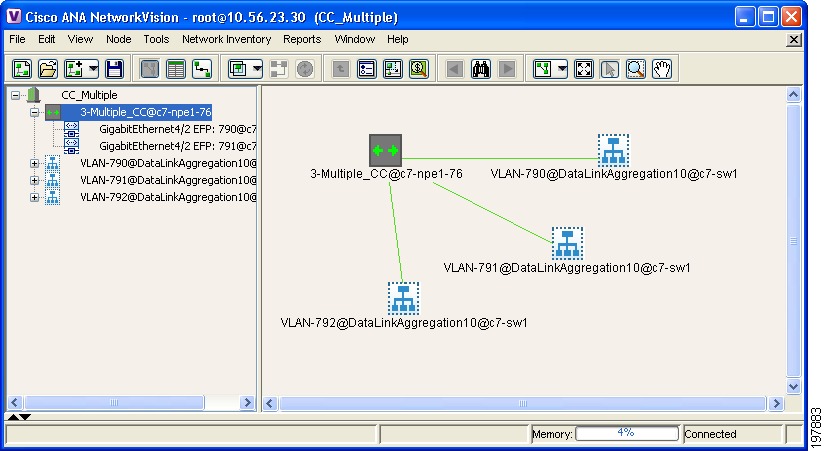This screenshot has width=824, height=451.
Task: Click the map overview window icon
Action: pos(393,69)
